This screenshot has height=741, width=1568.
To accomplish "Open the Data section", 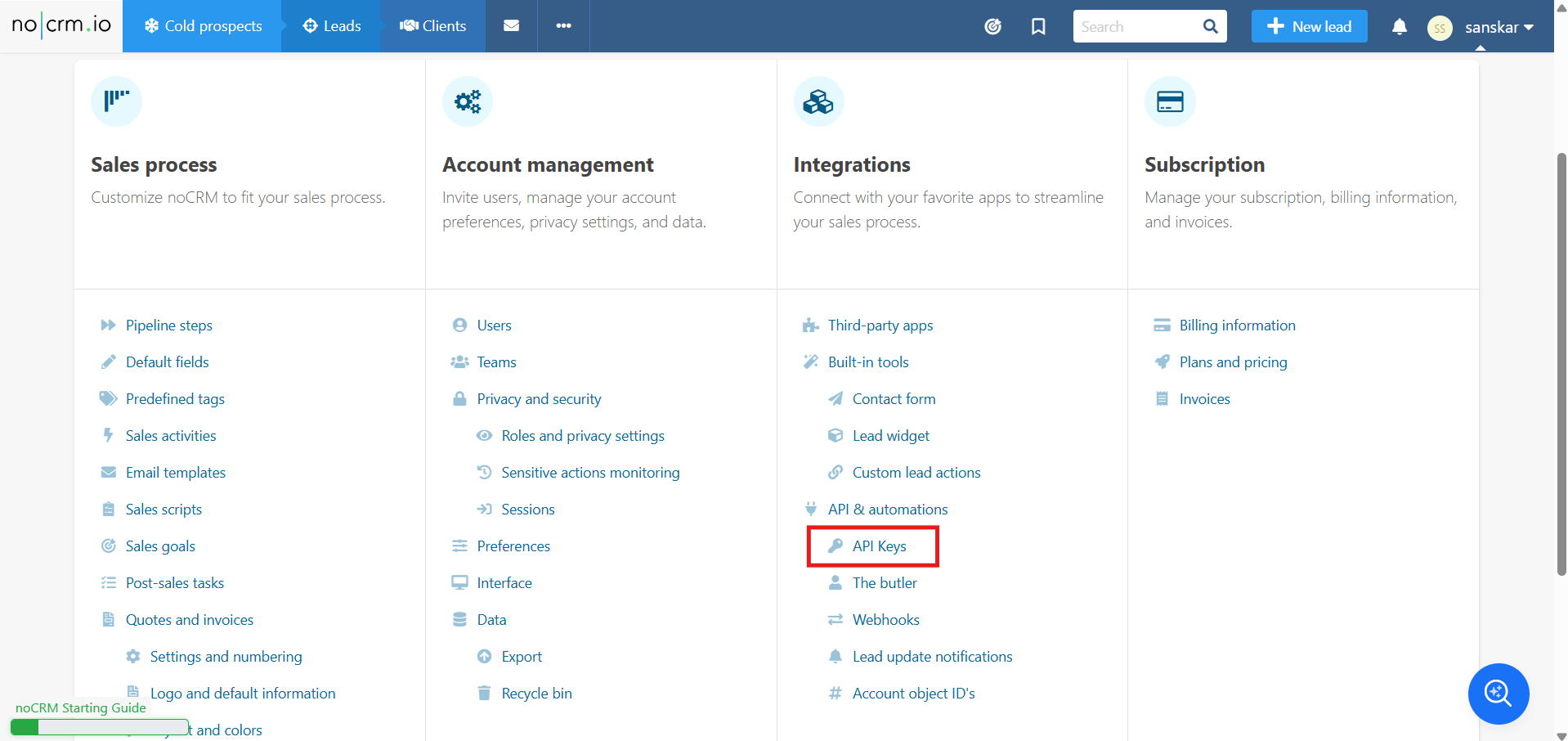I will [491, 620].
